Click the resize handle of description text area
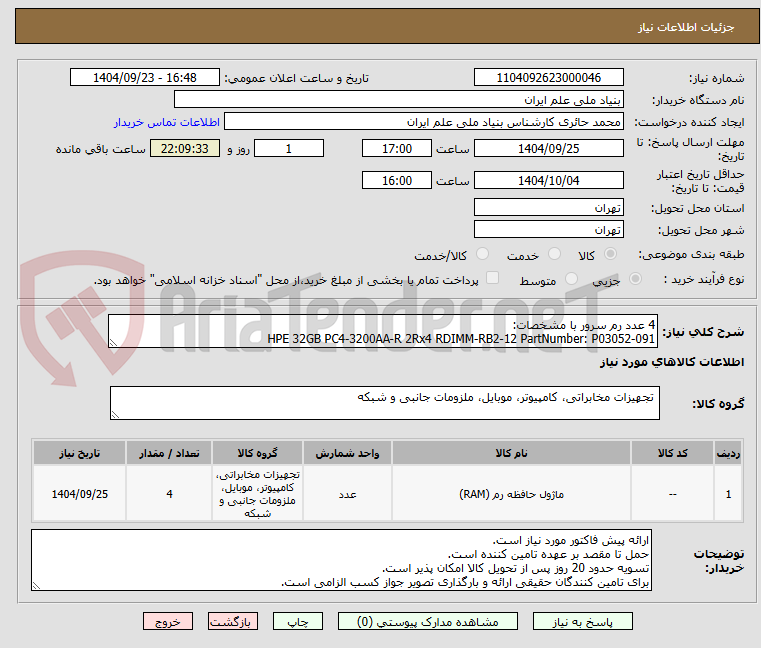This screenshot has height=648, width=761. 113,343
